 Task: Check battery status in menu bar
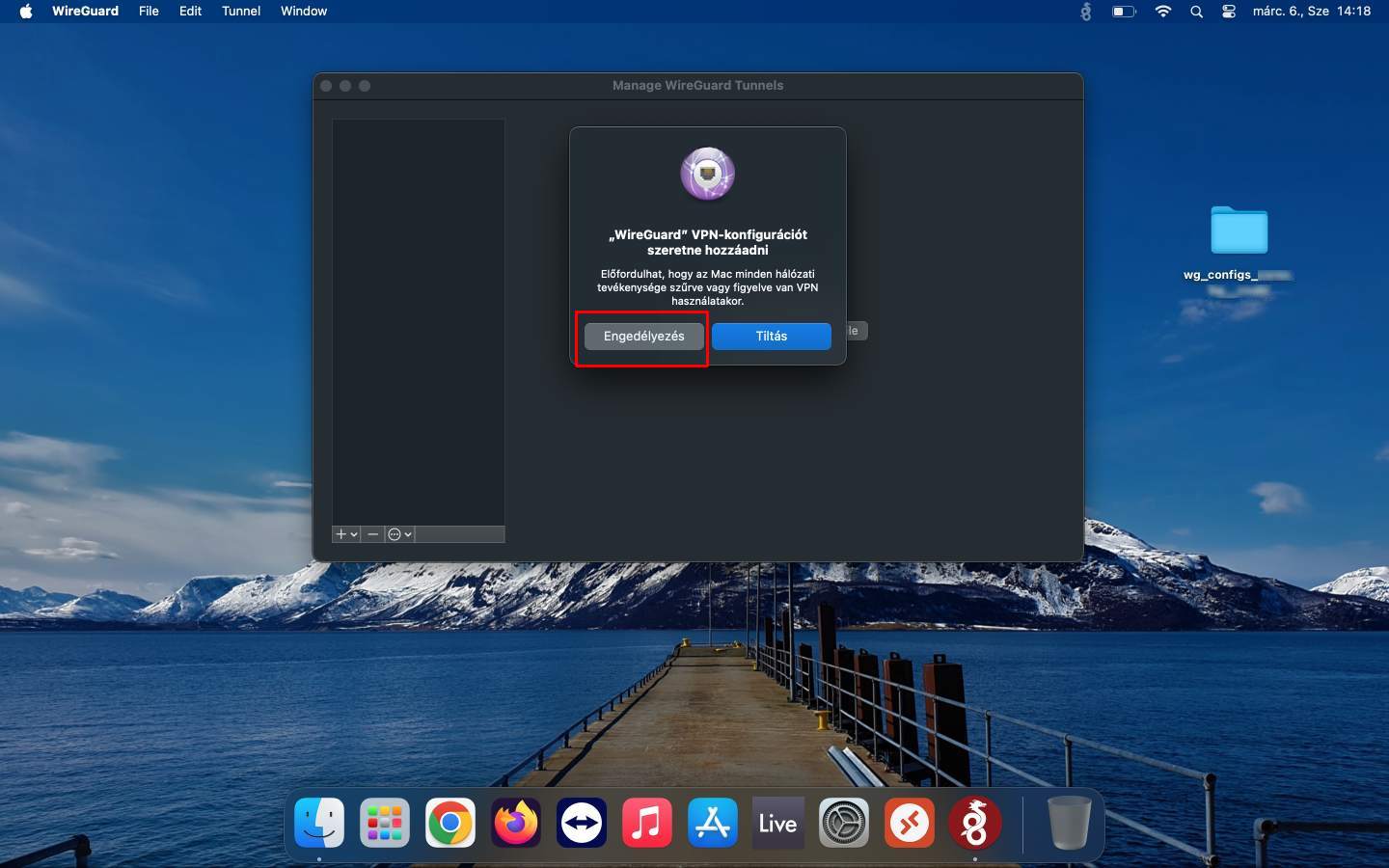[1124, 12]
